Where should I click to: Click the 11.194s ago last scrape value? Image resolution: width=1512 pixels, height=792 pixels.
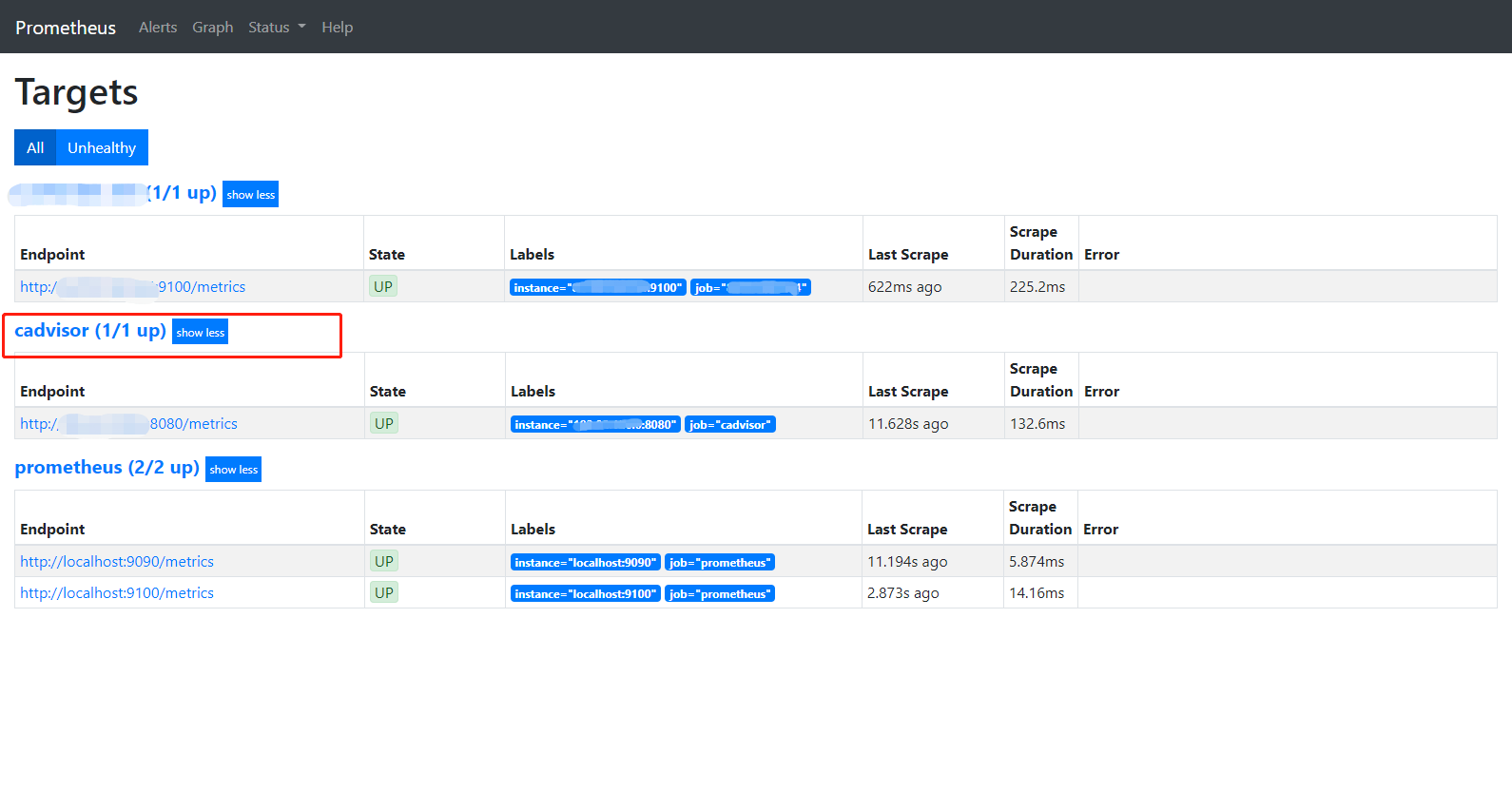pos(907,561)
